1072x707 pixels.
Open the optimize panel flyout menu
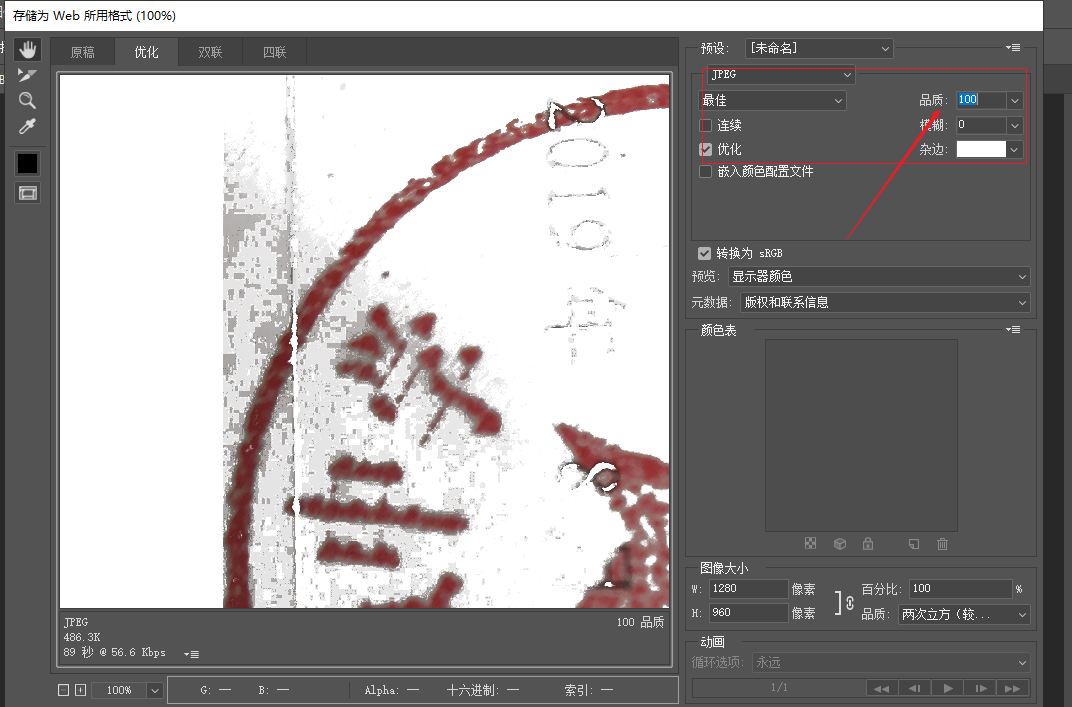click(1013, 48)
